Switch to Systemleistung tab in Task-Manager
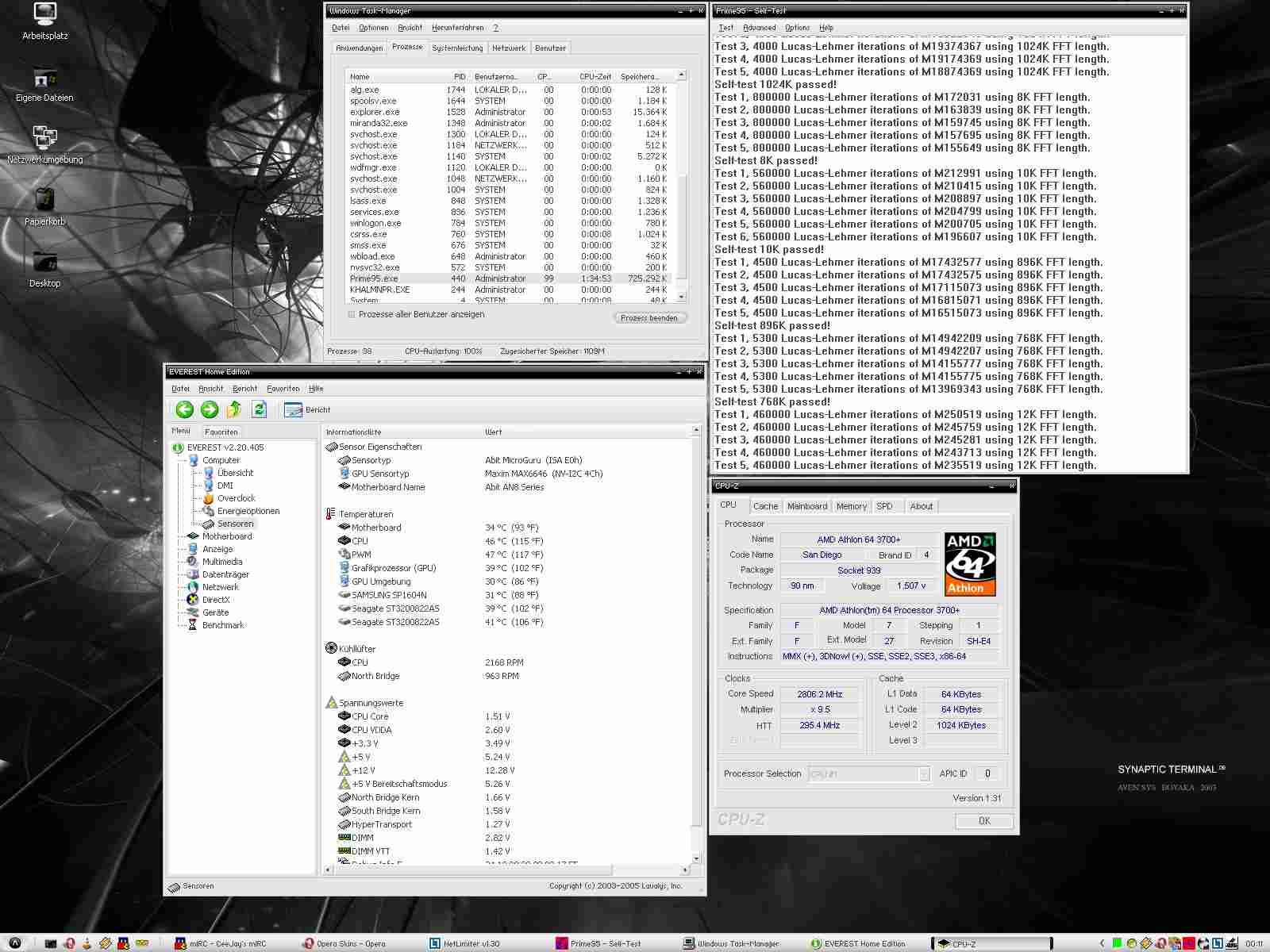Screen dimensions: 1270x952 457,48
